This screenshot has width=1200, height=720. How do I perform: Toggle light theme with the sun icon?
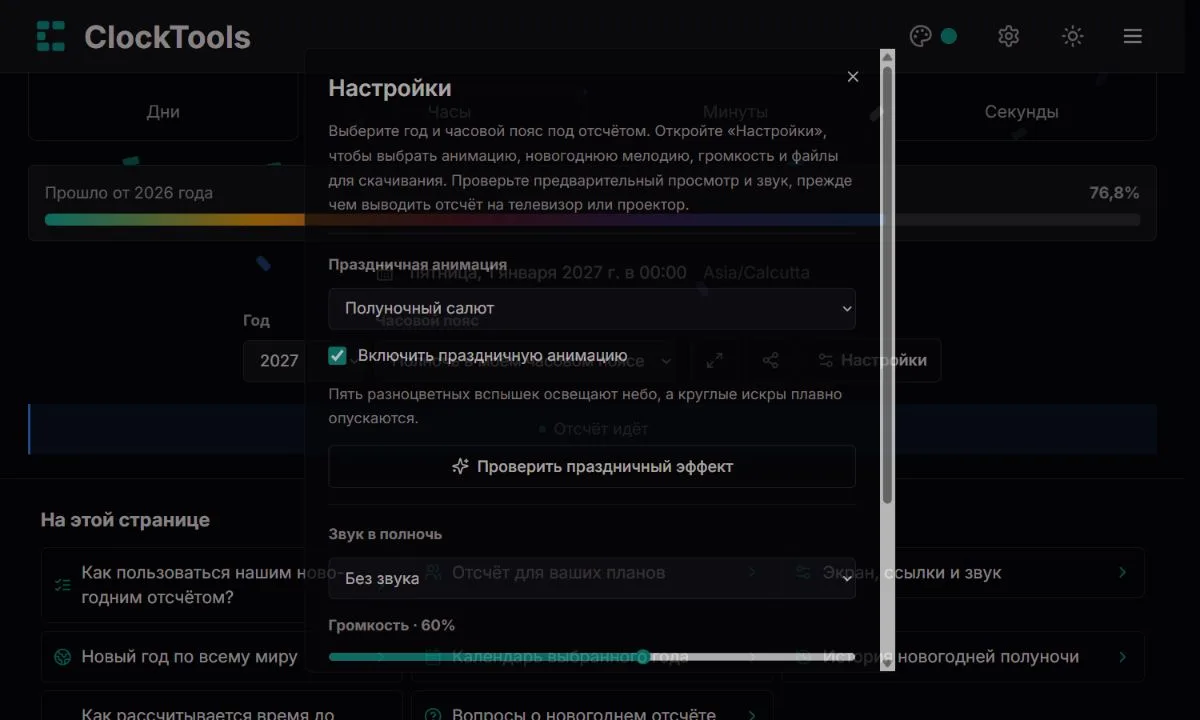point(1072,36)
